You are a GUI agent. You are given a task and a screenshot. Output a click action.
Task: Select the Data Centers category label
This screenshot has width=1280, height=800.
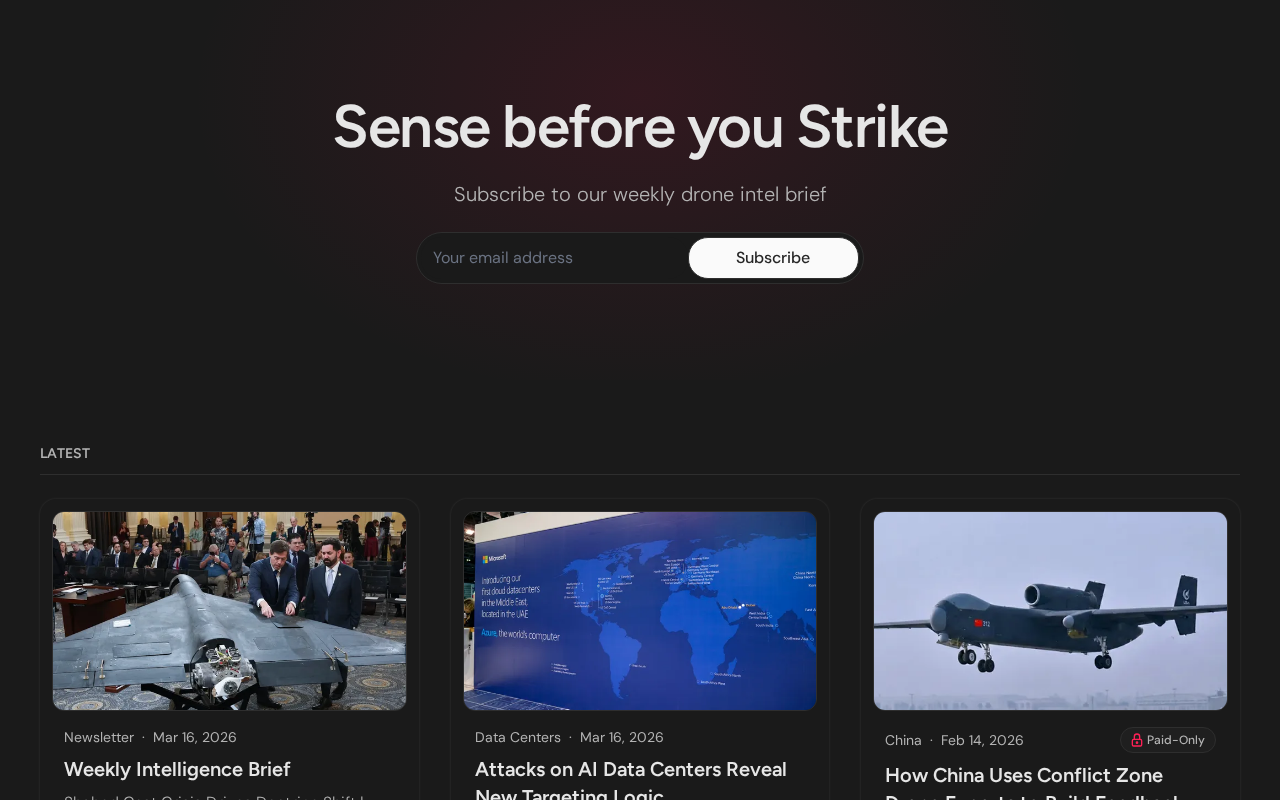click(x=518, y=737)
